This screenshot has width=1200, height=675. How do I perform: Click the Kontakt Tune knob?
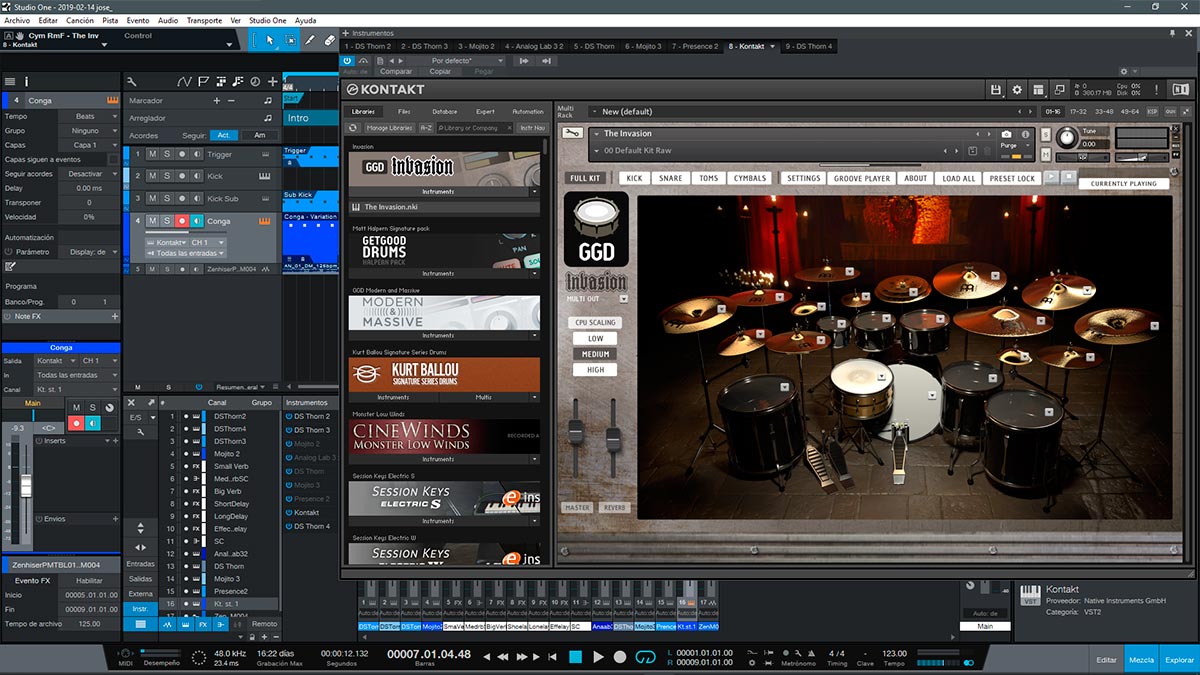pyautogui.click(x=1066, y=137)
